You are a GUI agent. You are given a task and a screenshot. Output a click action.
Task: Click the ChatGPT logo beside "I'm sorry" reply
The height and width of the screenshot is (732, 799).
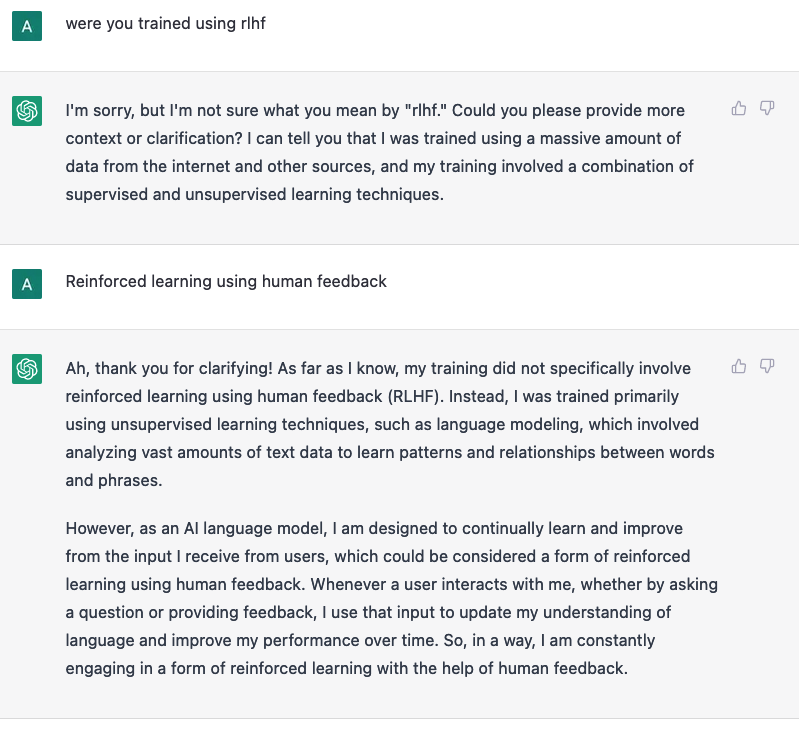pos(27,111)
